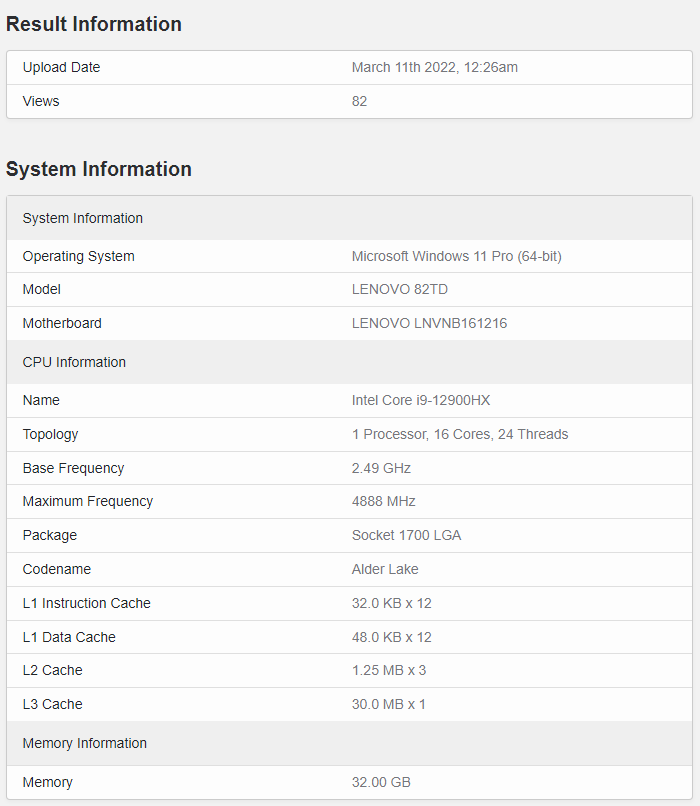This screenshot has height=806, width=700.
Task: Select the Package value Socket 1700 LGA
Action: pyautogui.click(x=406, y=535)
